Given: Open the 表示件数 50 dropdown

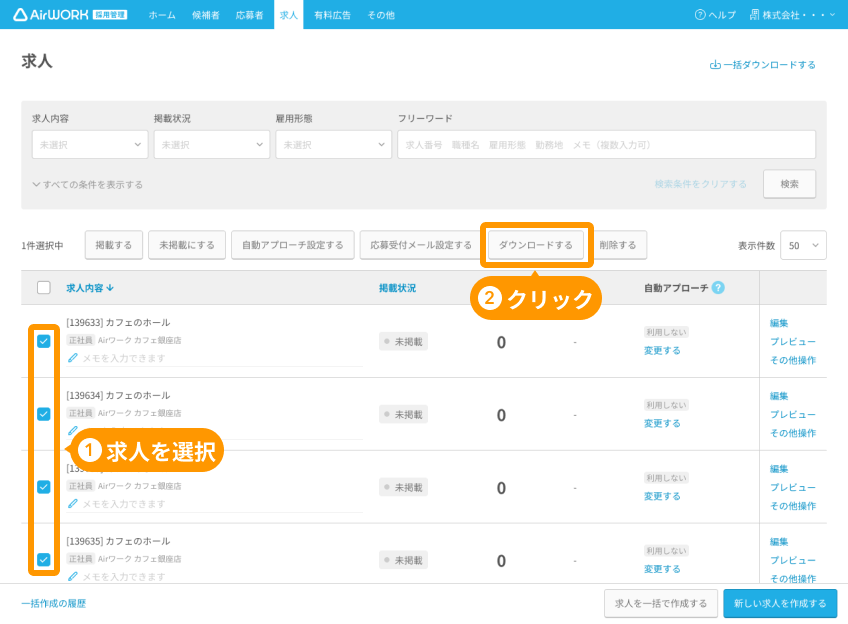Looking at the screenshot, I should 803,245.
